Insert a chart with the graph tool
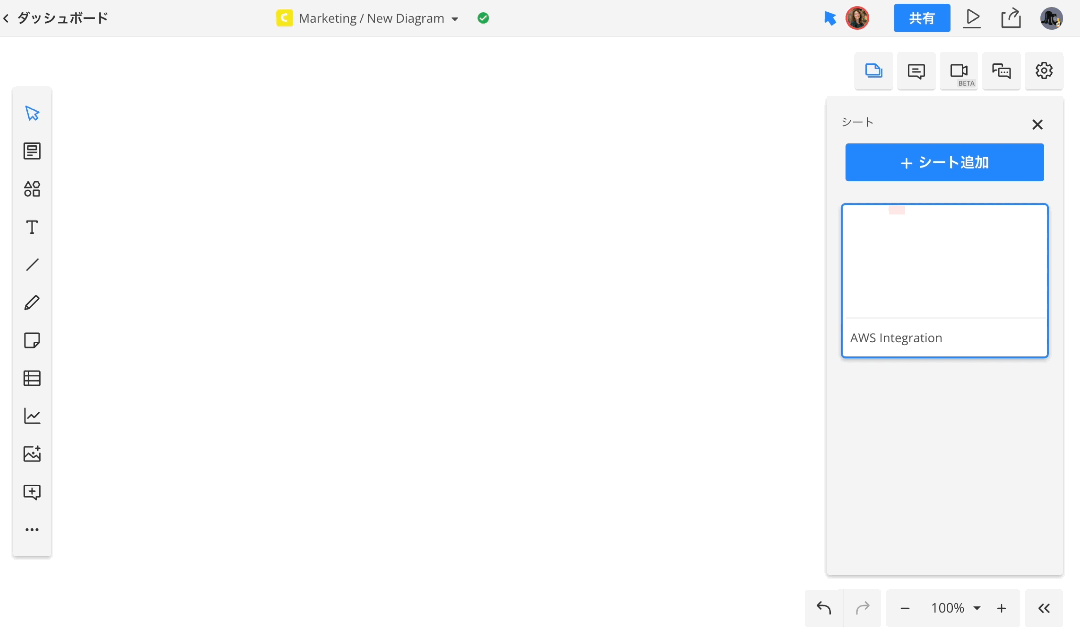The height and width of the screenshot is (641, 1080). pos(32,416)
